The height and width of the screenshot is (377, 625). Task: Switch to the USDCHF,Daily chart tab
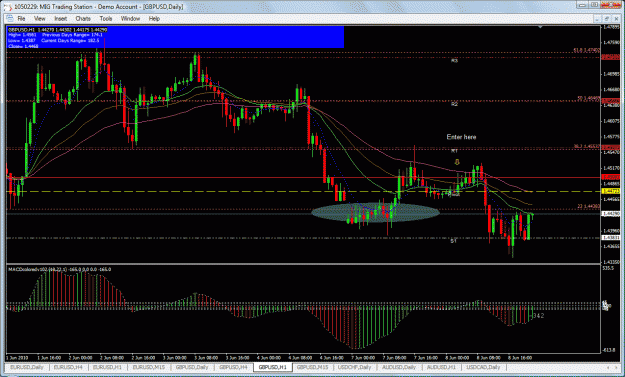[x=355, y=367]
